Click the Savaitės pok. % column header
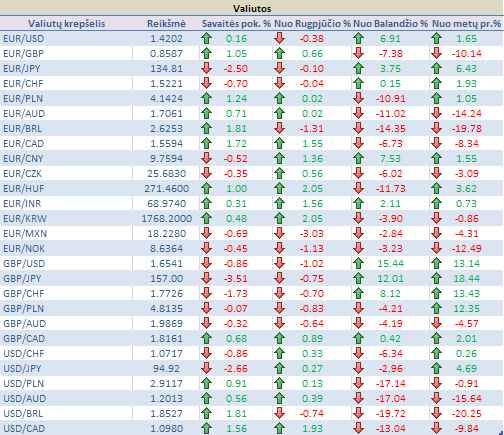The image size is (504, 435). point(236,24)
